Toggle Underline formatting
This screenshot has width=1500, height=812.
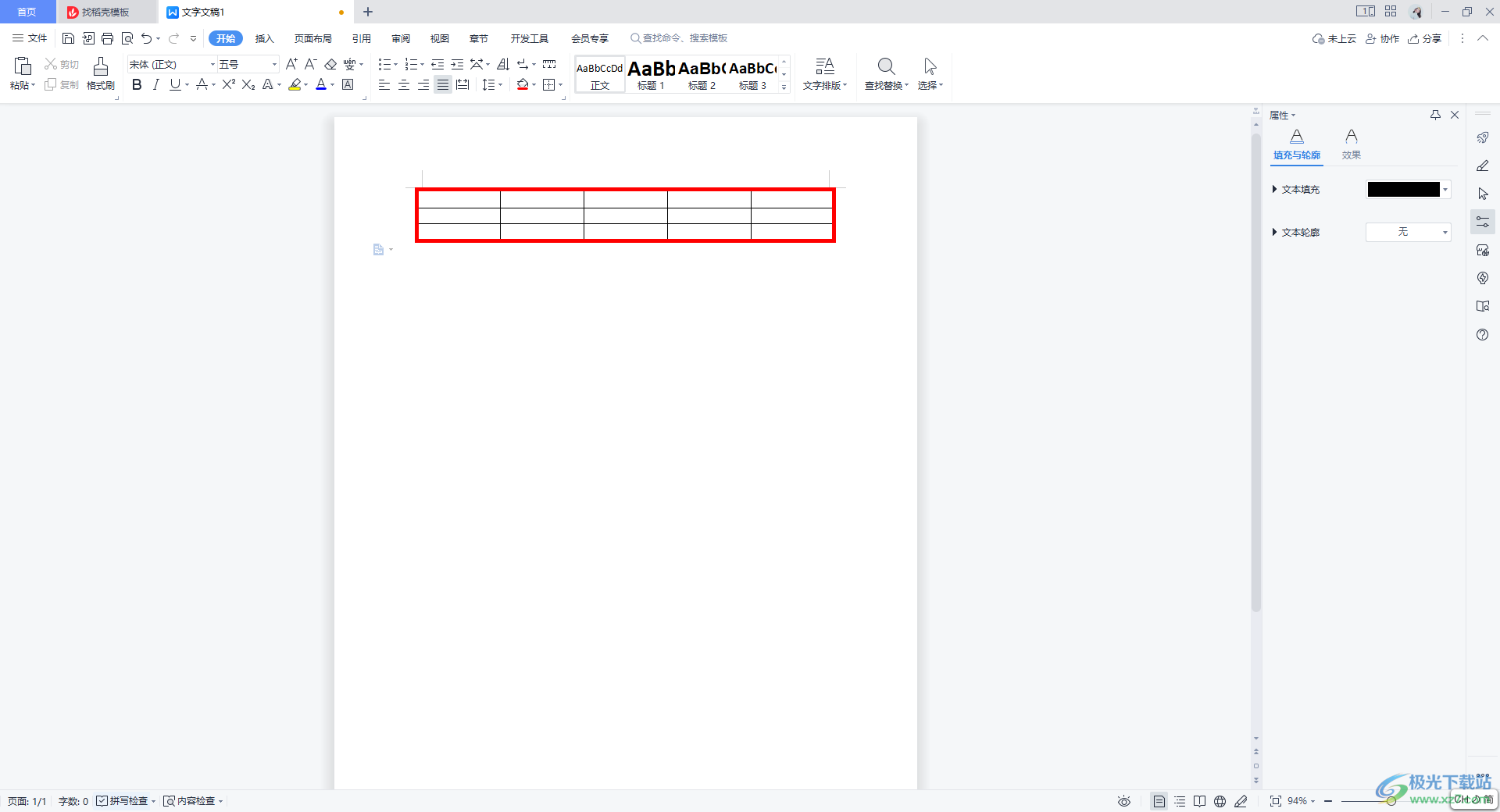pyautogui.click(x=175, y=84)
